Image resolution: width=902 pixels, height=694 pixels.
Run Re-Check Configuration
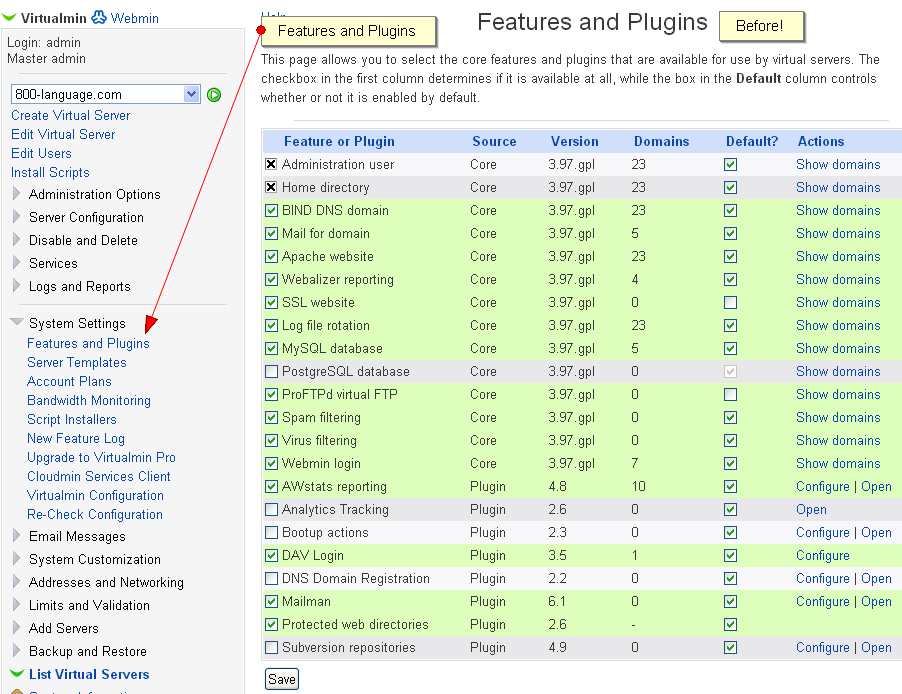click(94, 514)
